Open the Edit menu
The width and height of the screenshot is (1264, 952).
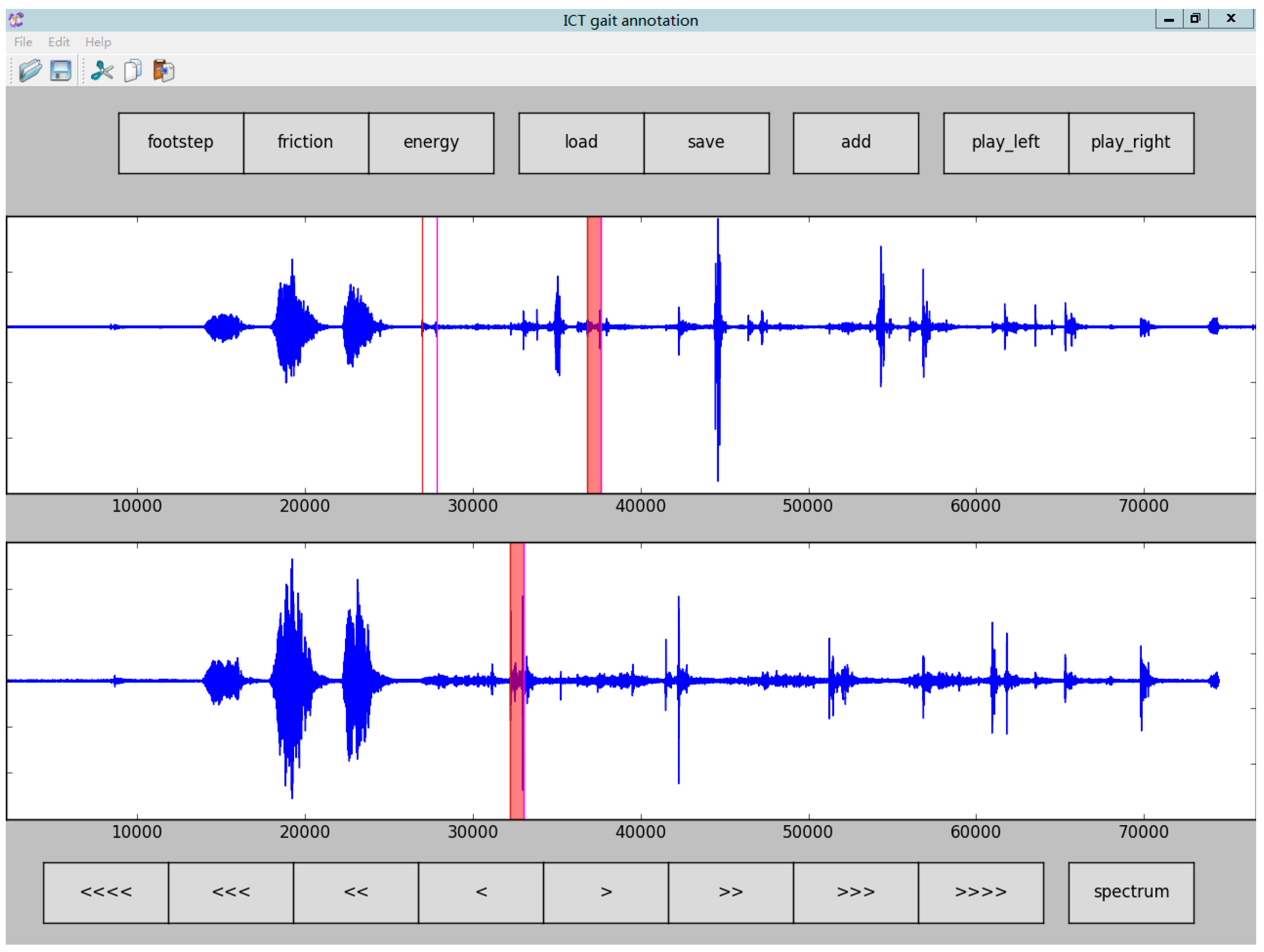(58, 42)
